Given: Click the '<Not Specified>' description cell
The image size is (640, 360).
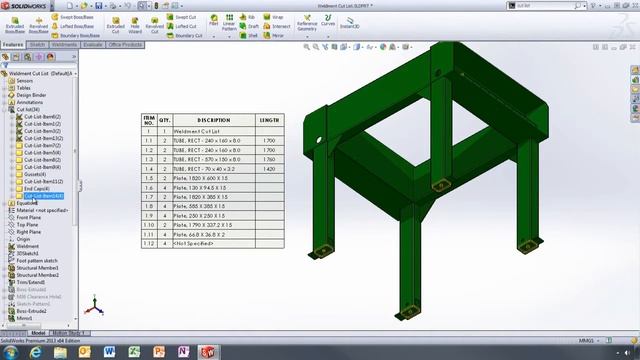Looking at the screenshot, I should pos(214,244).
